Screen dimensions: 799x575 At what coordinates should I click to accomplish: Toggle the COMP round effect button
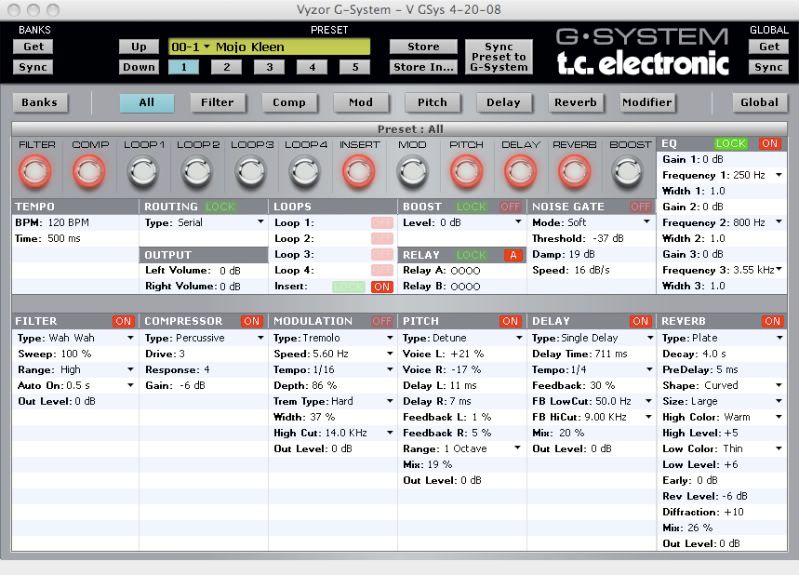89,171
